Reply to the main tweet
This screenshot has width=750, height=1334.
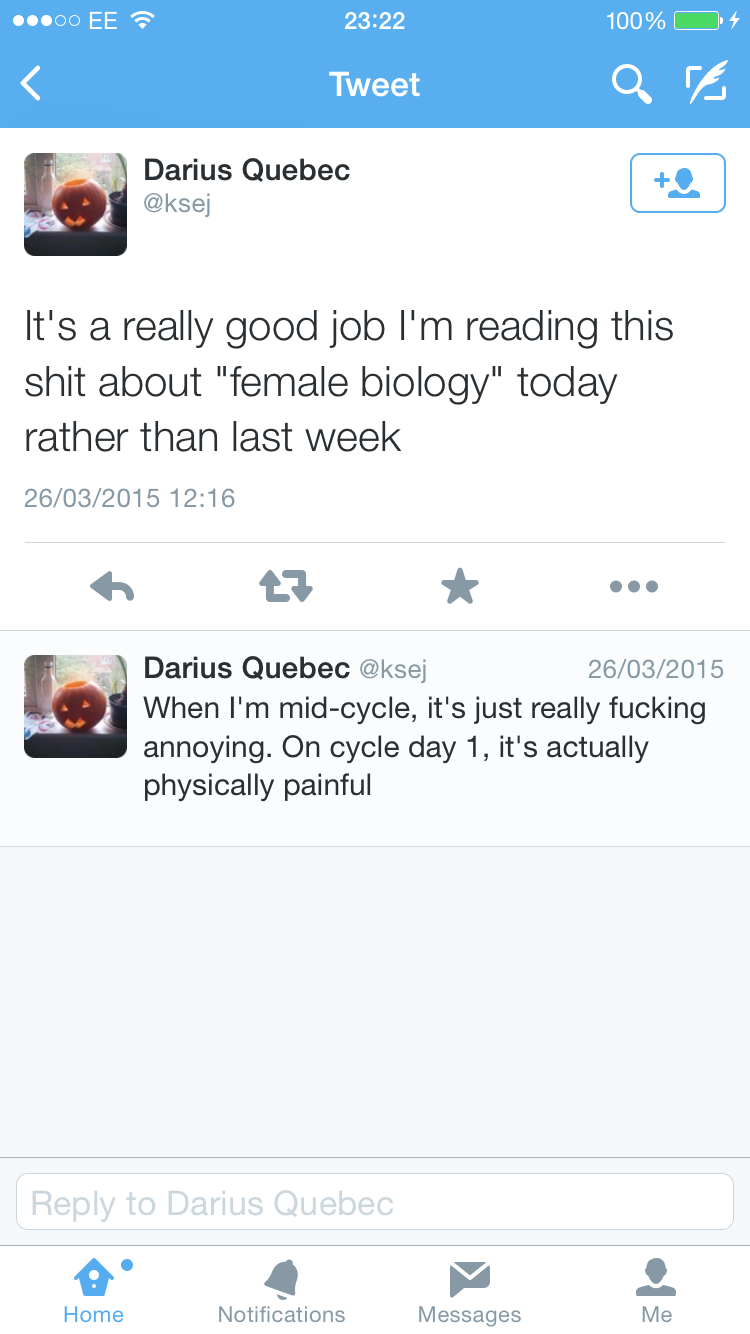[x=112, y=587]
